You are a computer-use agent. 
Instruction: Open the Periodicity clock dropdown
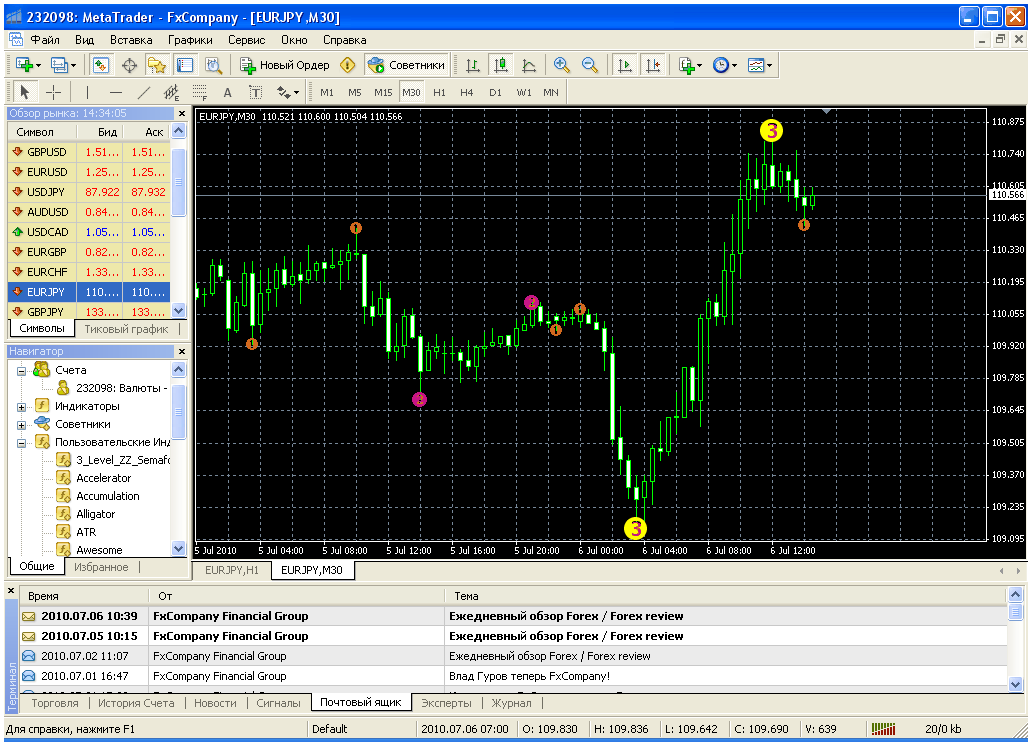click(x=725, y=65)
